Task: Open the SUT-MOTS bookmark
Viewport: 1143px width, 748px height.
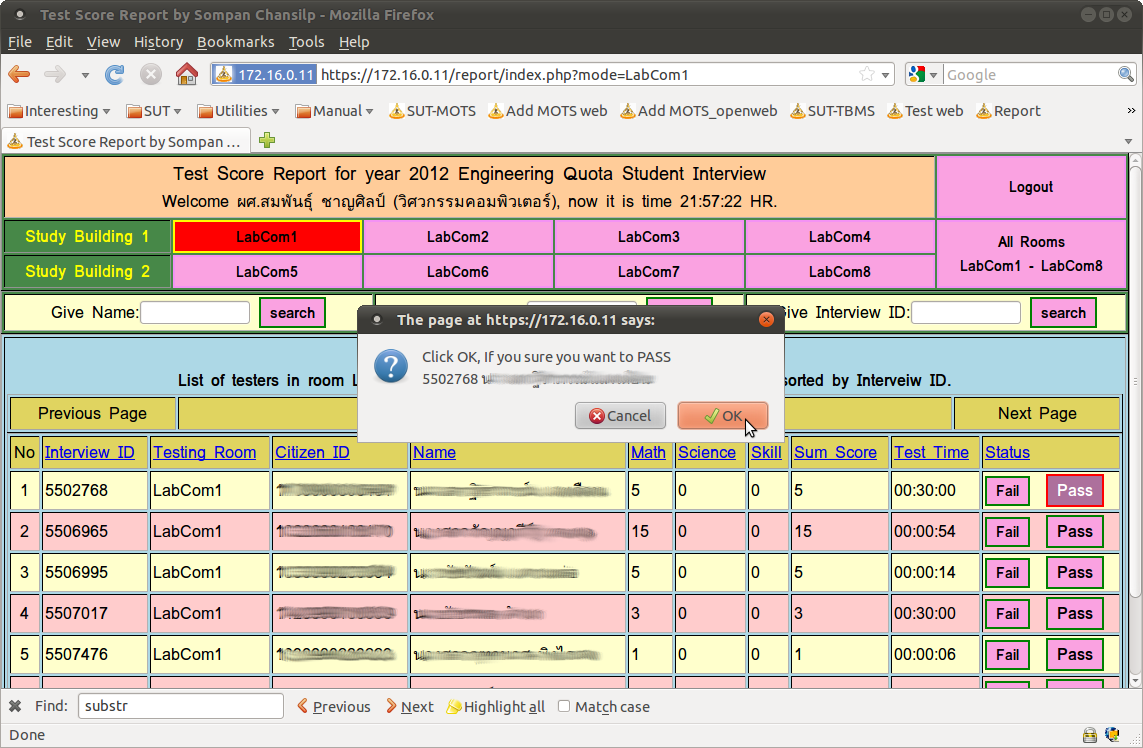Action: pos(432,111)
